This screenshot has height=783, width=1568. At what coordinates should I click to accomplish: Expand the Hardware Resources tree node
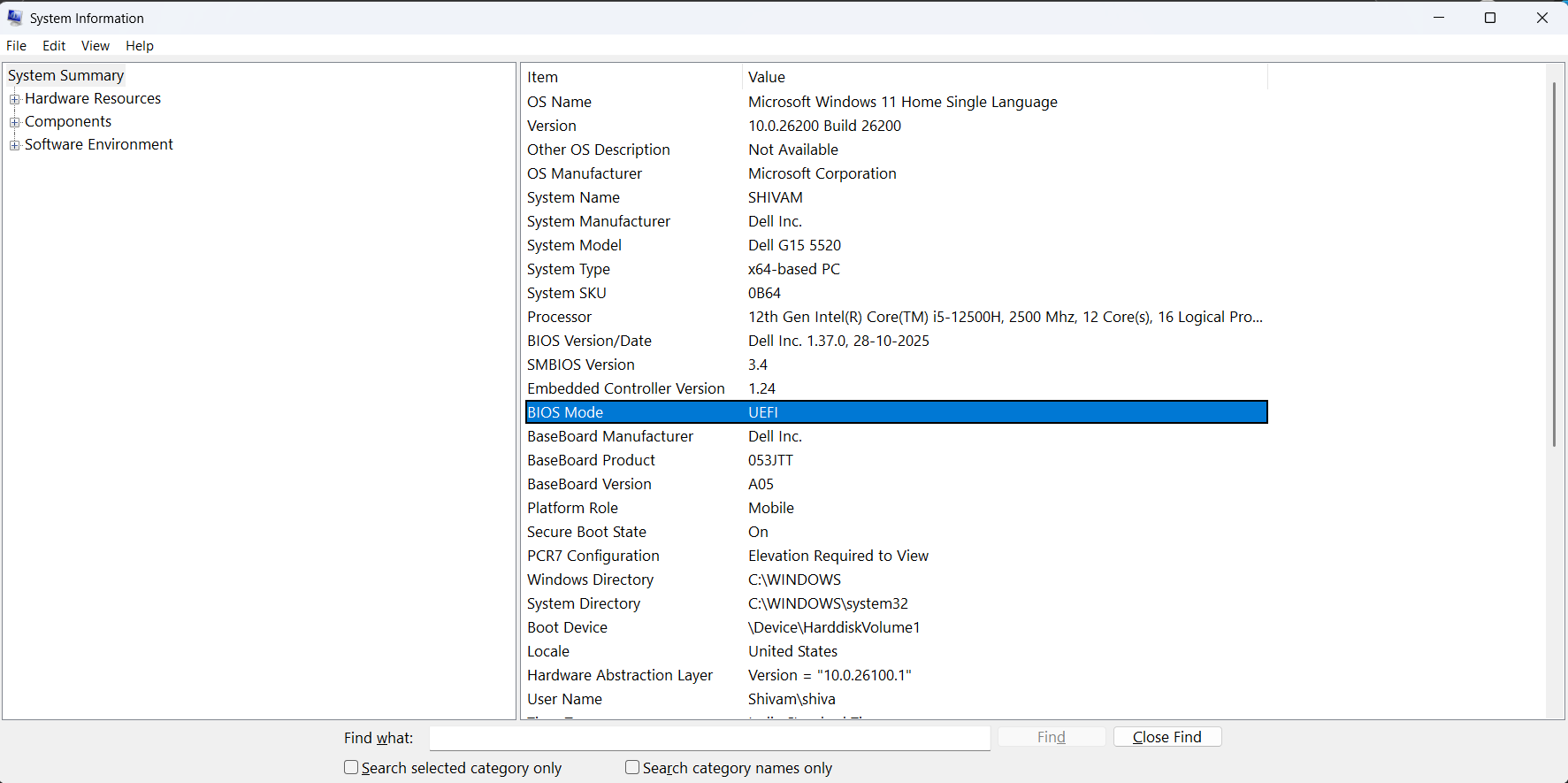tap(14, 99)
